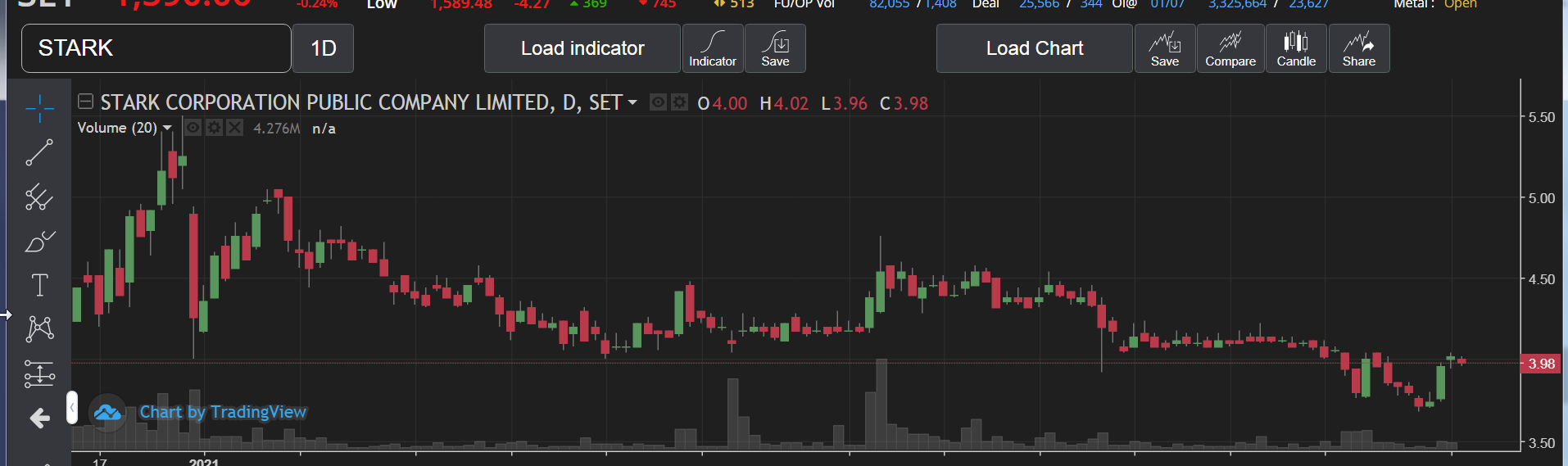The image size is (1568, 466).
Task: Select the brush drawing tool
Action: [x=39, y=242]
